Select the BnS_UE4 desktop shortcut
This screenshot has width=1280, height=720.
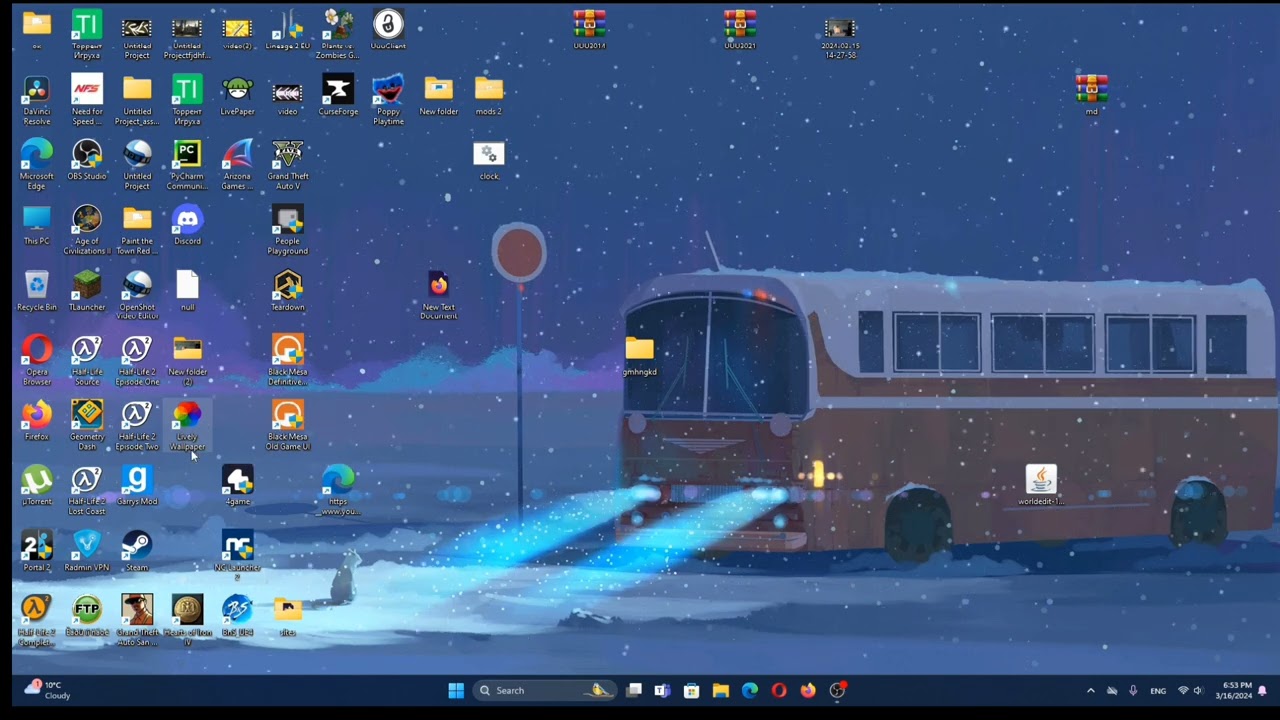[x=237, y=617]
